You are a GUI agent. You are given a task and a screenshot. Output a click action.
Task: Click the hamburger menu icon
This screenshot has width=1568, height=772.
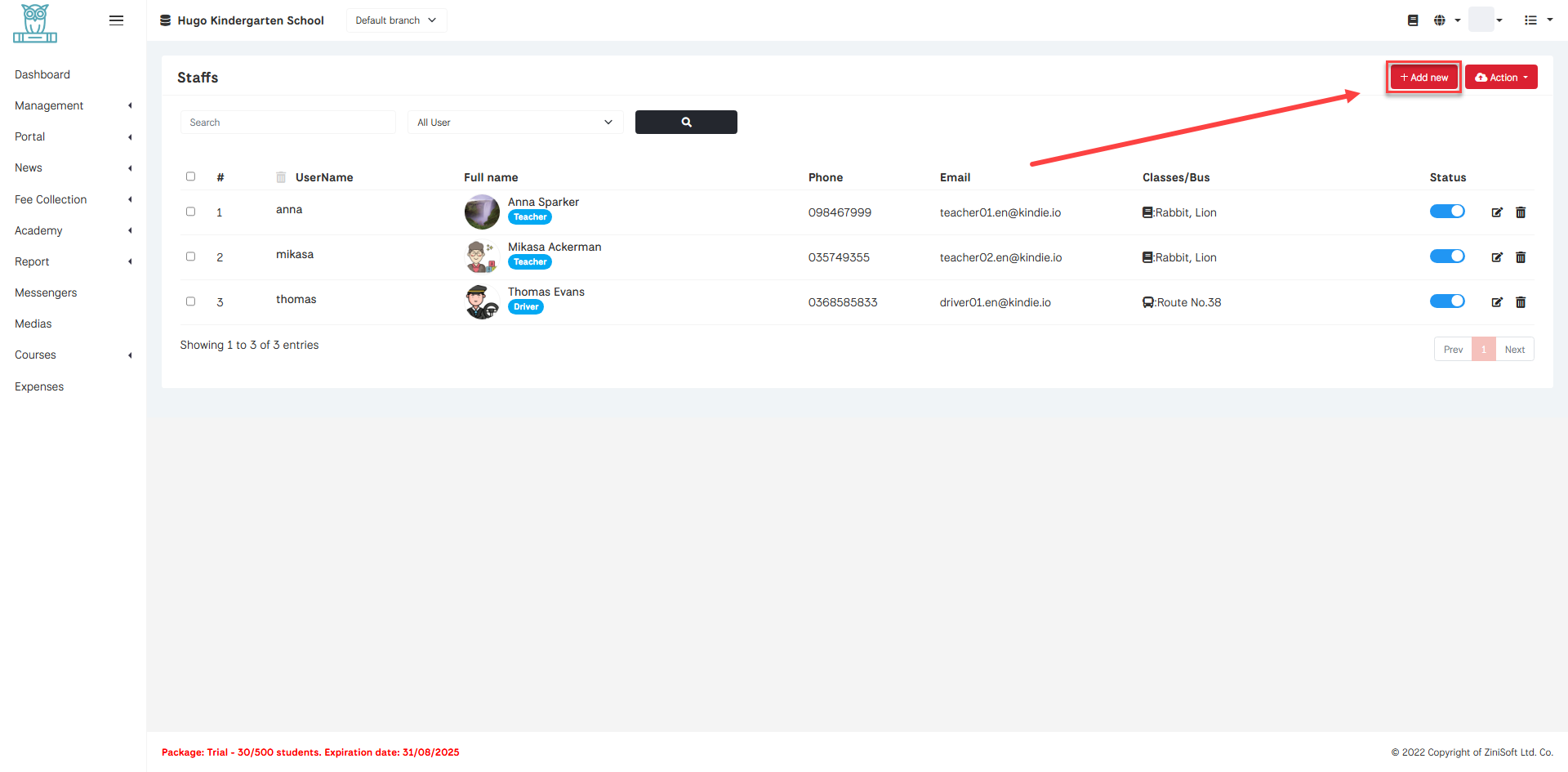point(116,20)
